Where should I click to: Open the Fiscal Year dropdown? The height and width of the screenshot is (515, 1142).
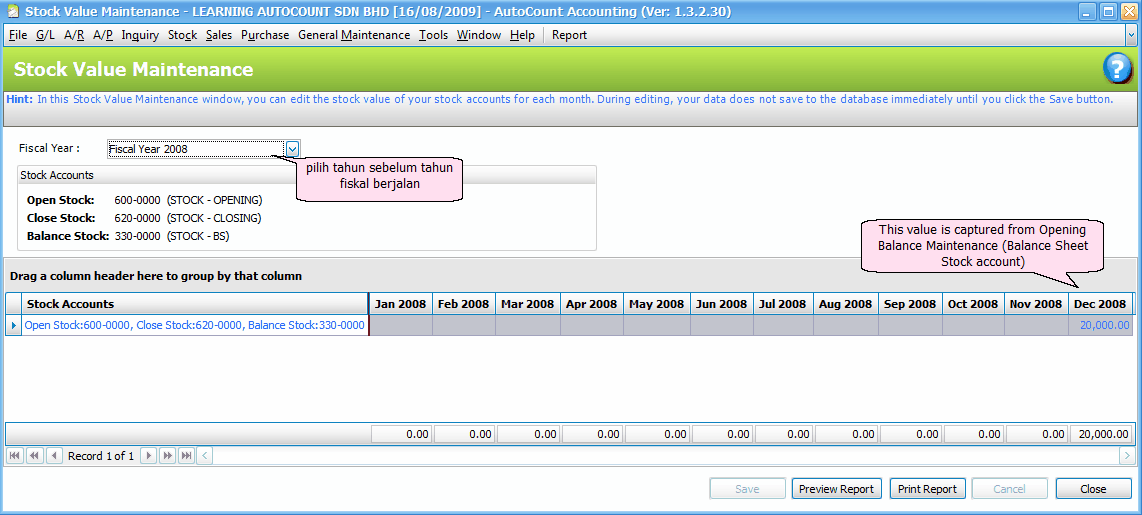292,149
